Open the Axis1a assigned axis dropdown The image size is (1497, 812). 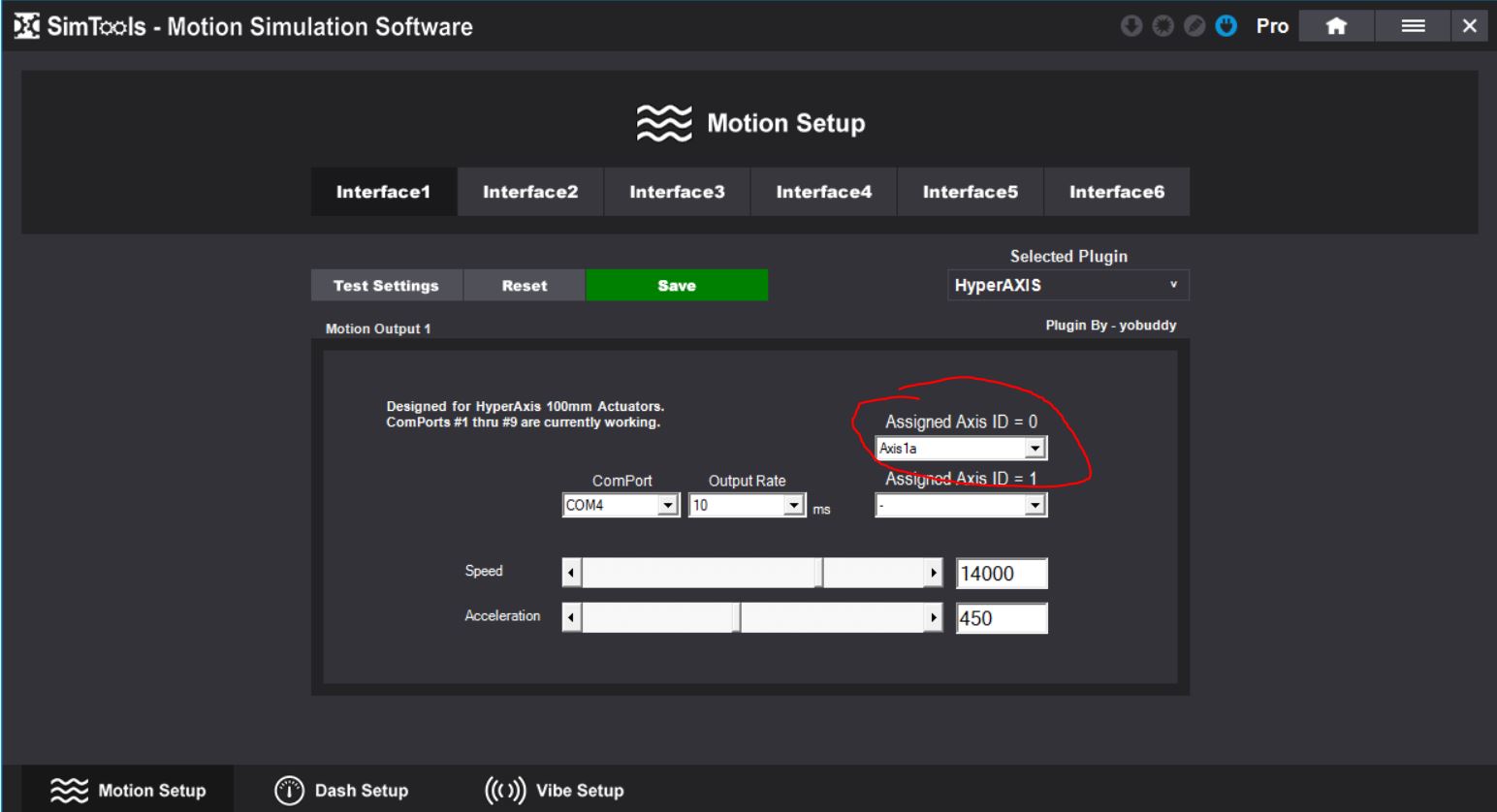coord(961,449)
